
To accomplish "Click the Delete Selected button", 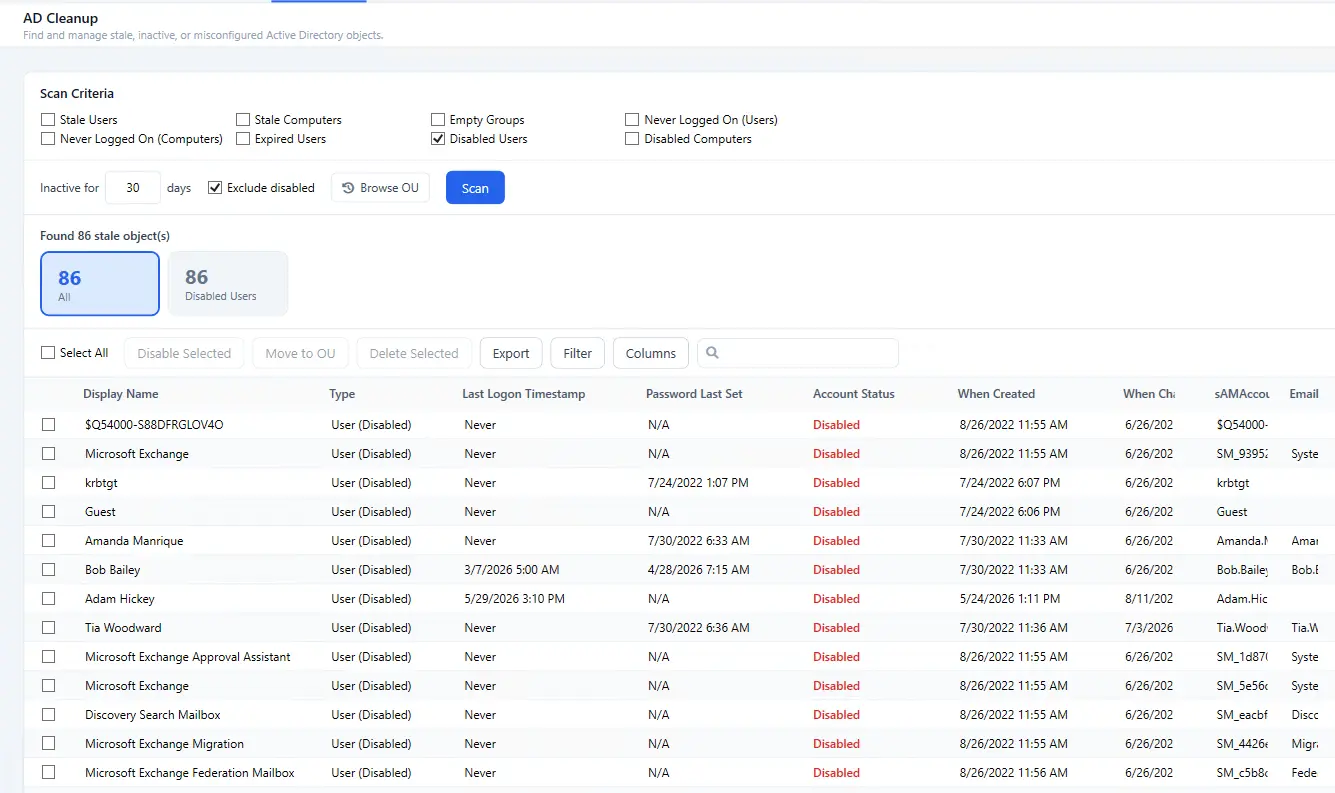I will click(x=414, y=353).
